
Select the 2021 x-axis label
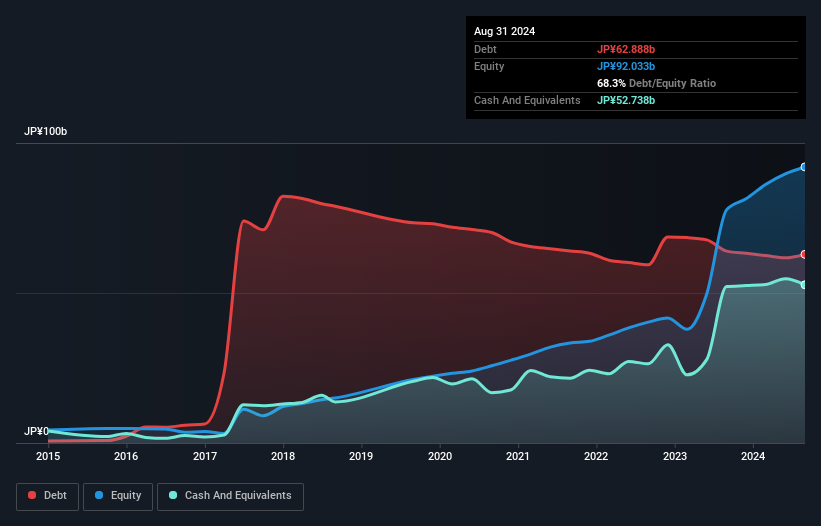click(x=518, y=456)
